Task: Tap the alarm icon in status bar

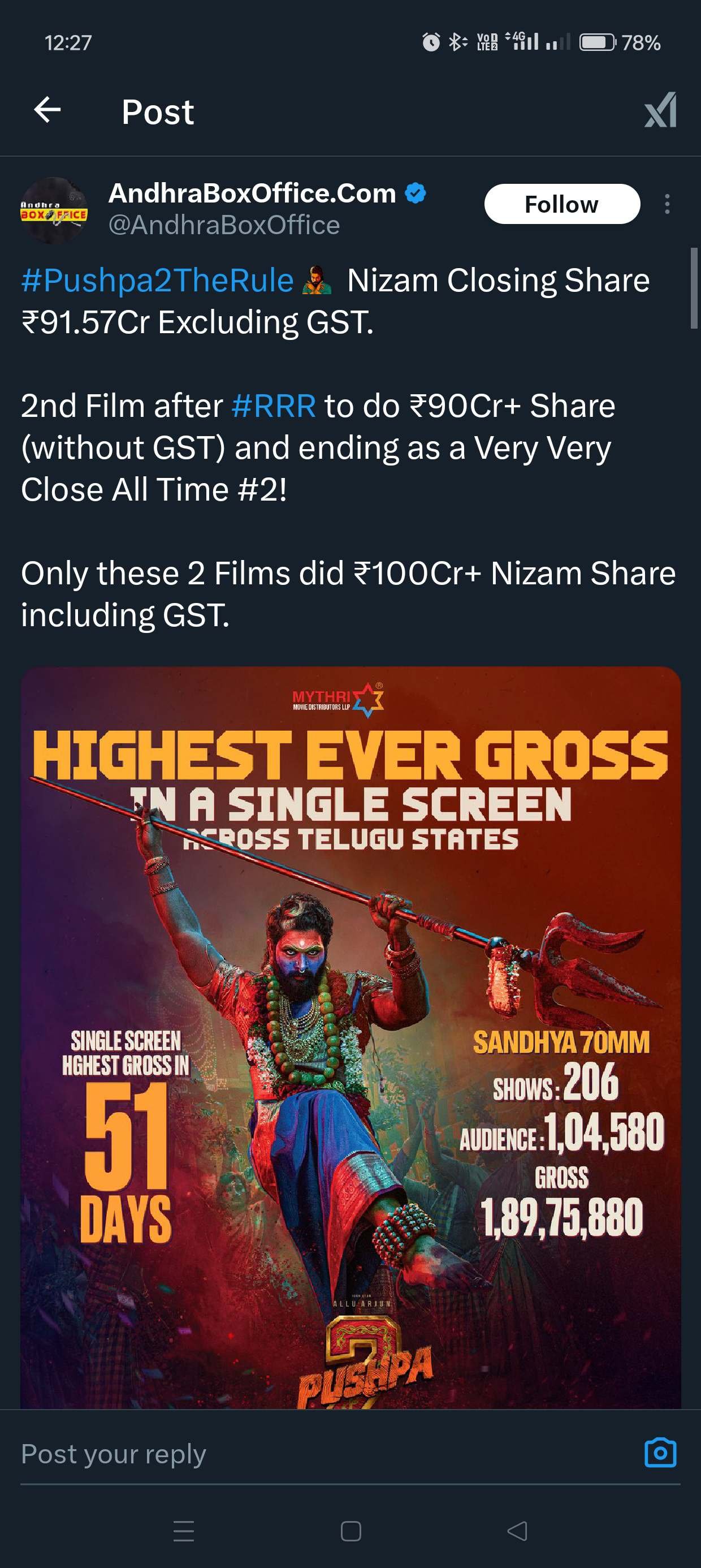Action: click(x=431, y=42)
